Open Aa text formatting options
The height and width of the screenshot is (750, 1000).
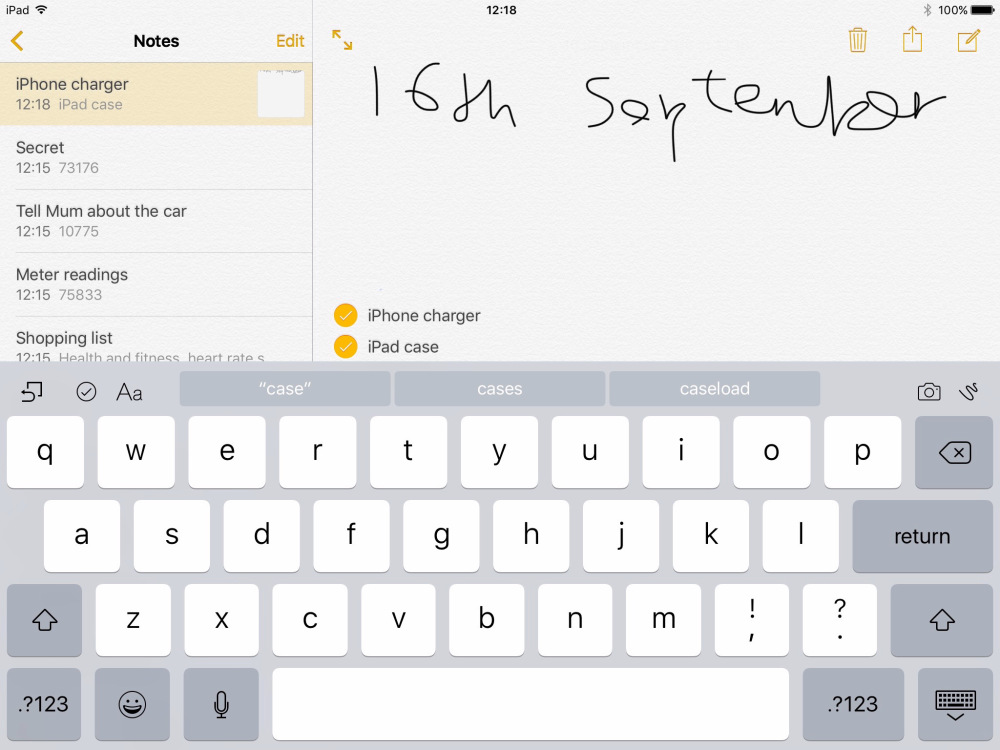[x=129, y=392]
